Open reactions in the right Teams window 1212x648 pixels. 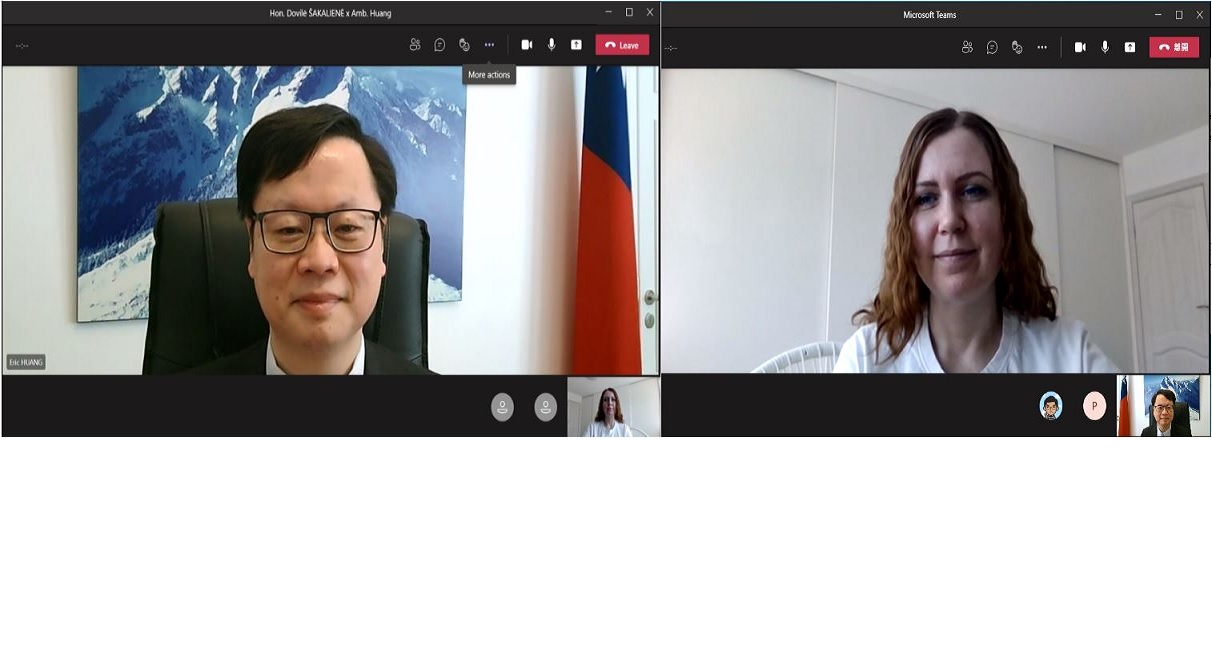pyautogui.click(x=1017, y=47)
